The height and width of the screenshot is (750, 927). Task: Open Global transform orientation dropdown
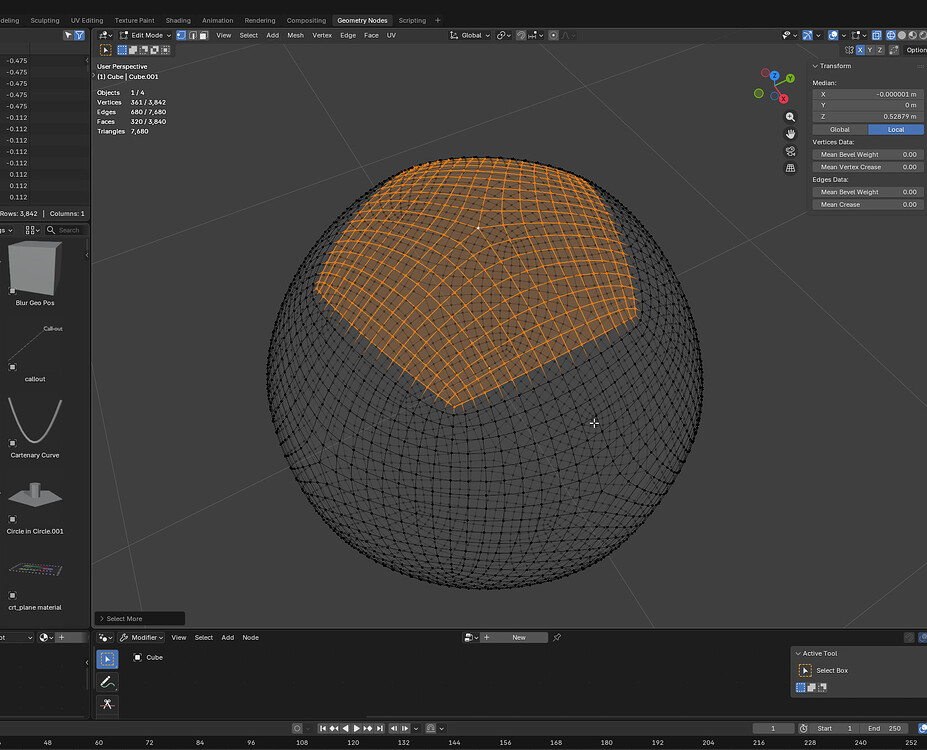470,35
